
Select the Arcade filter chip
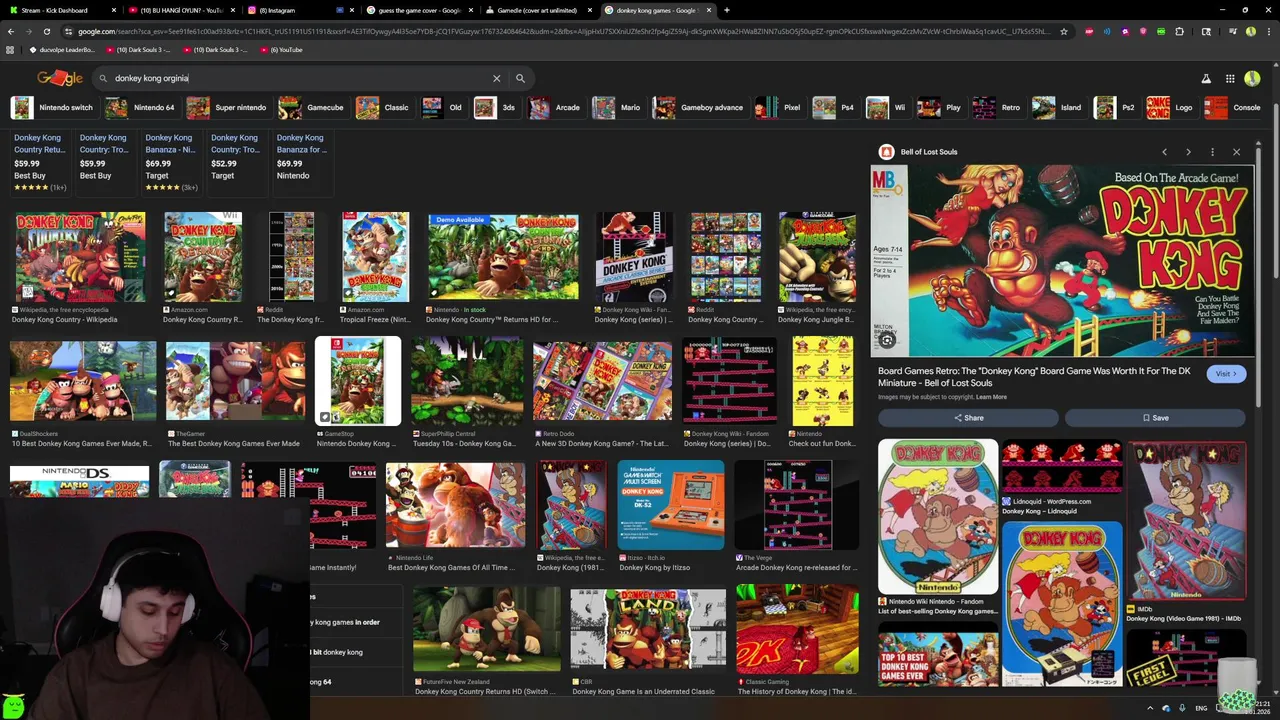(556, 108)
